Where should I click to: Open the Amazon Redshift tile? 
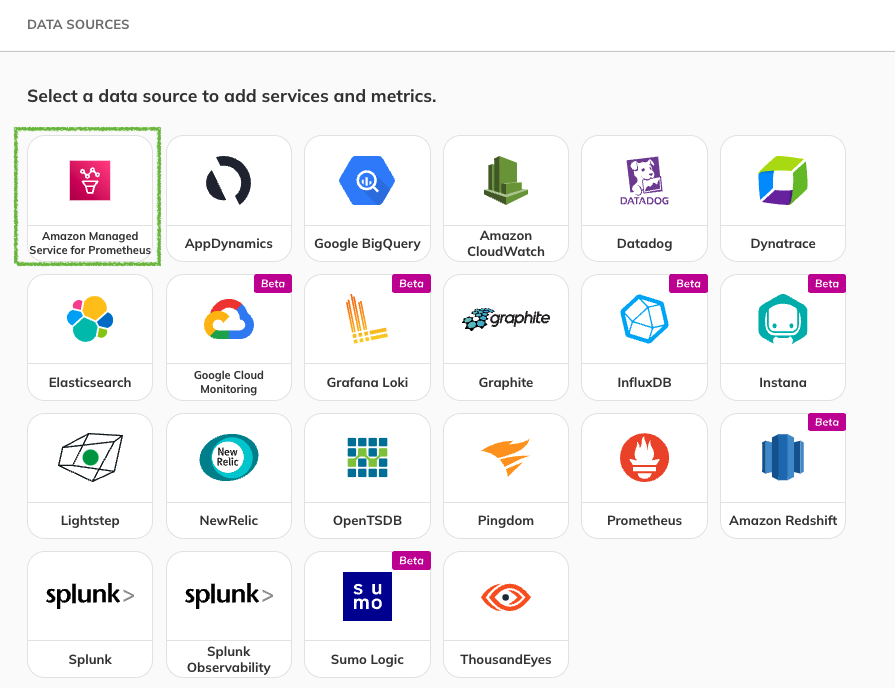click(x=782, y=474)
